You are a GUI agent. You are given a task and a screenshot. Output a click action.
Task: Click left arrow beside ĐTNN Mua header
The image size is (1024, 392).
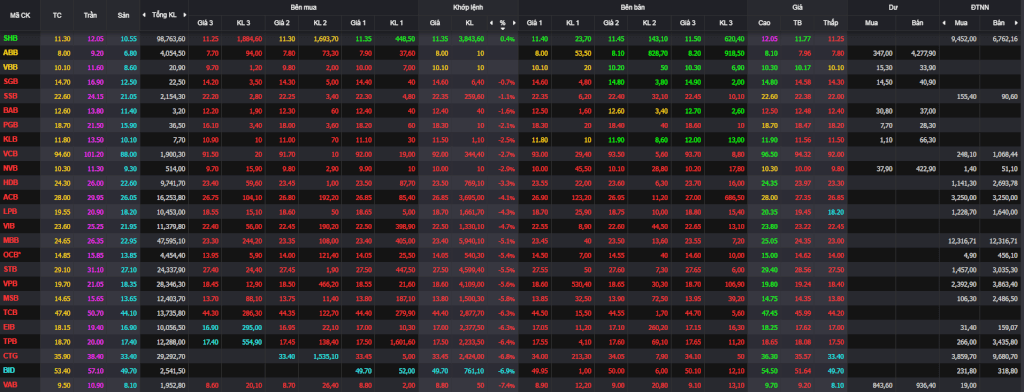click(x=943, y=22)
